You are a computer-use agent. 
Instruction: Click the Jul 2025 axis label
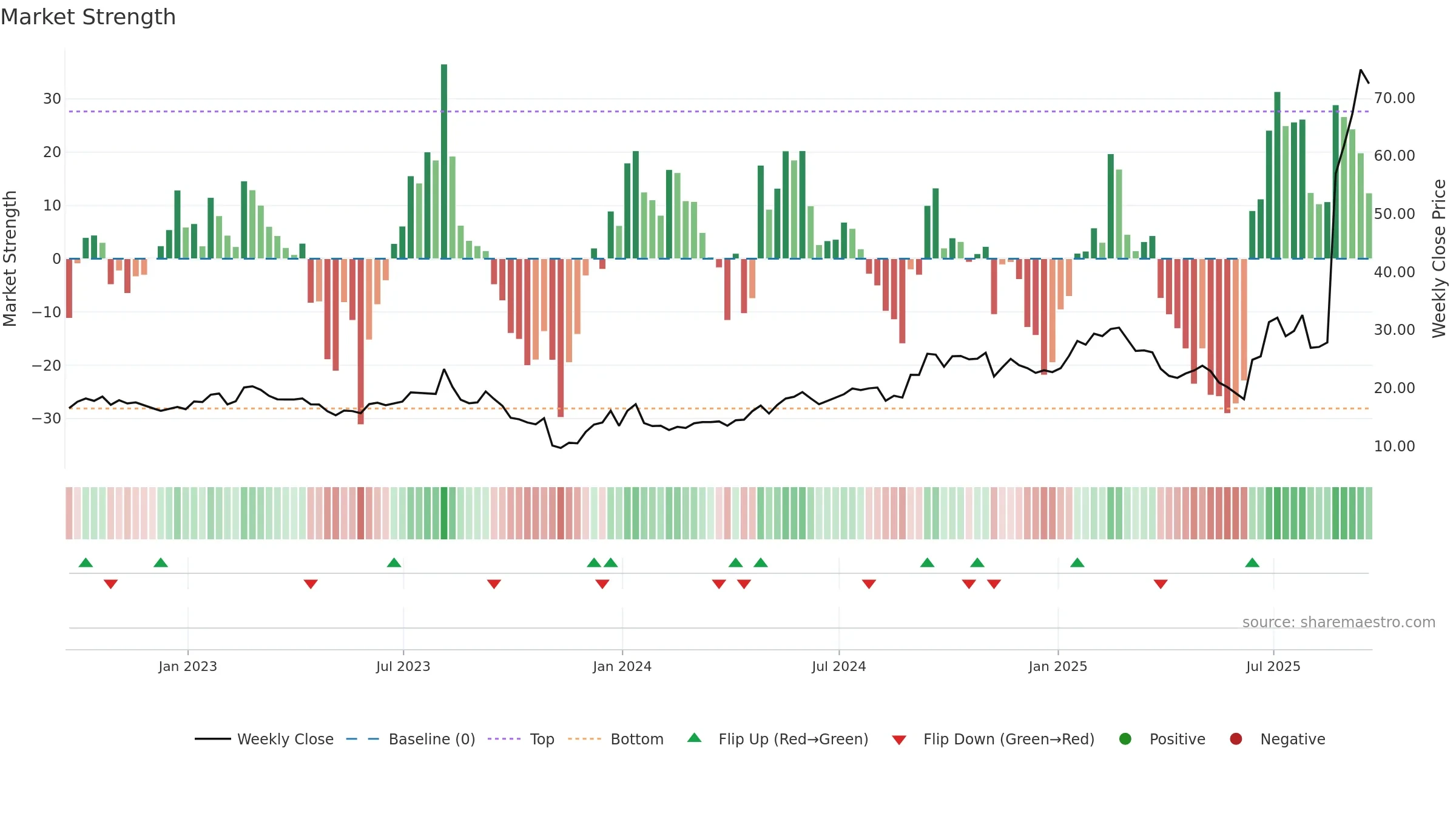click(x=1273, y=666)
